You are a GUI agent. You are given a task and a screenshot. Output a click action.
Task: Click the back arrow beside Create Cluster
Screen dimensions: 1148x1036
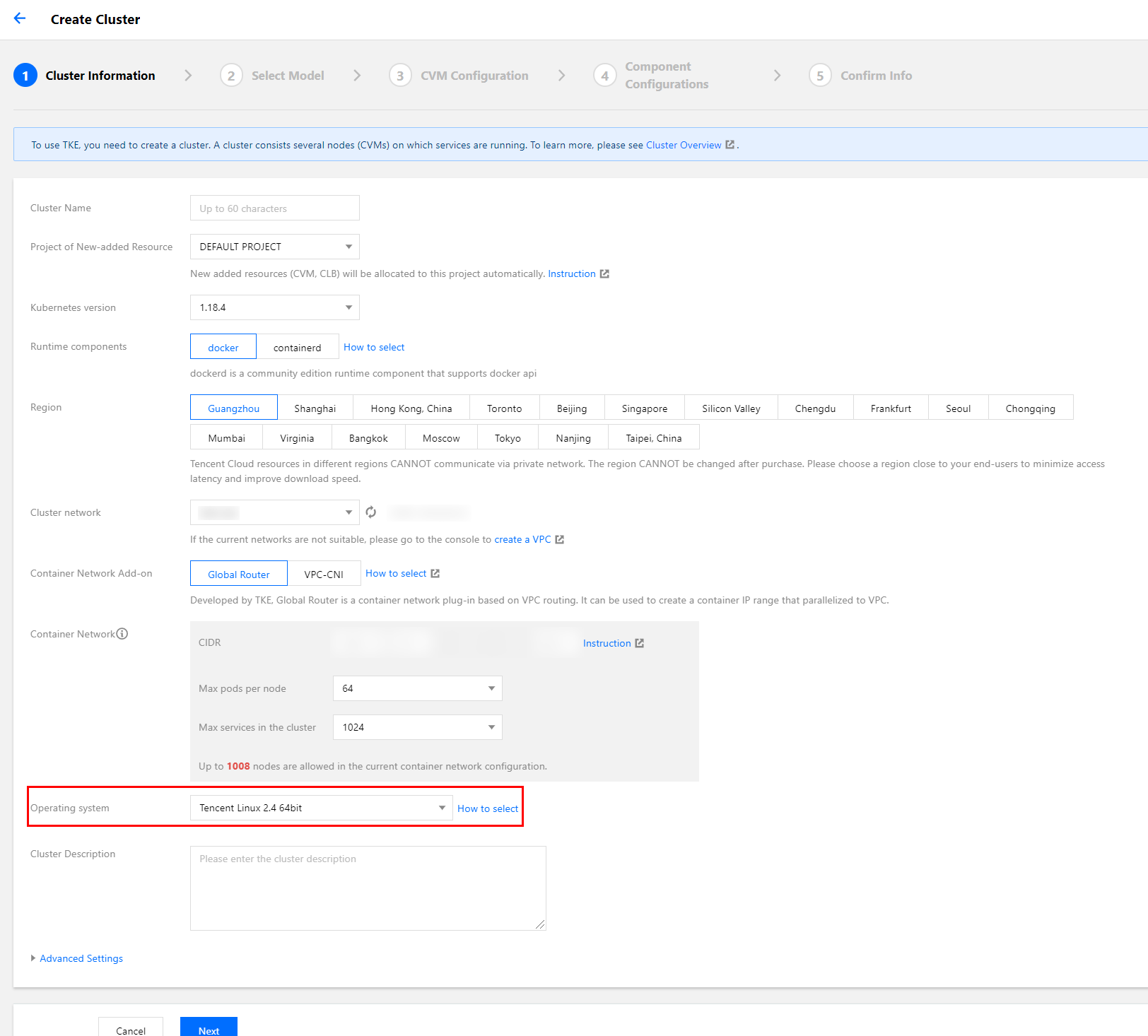(20, 19)
